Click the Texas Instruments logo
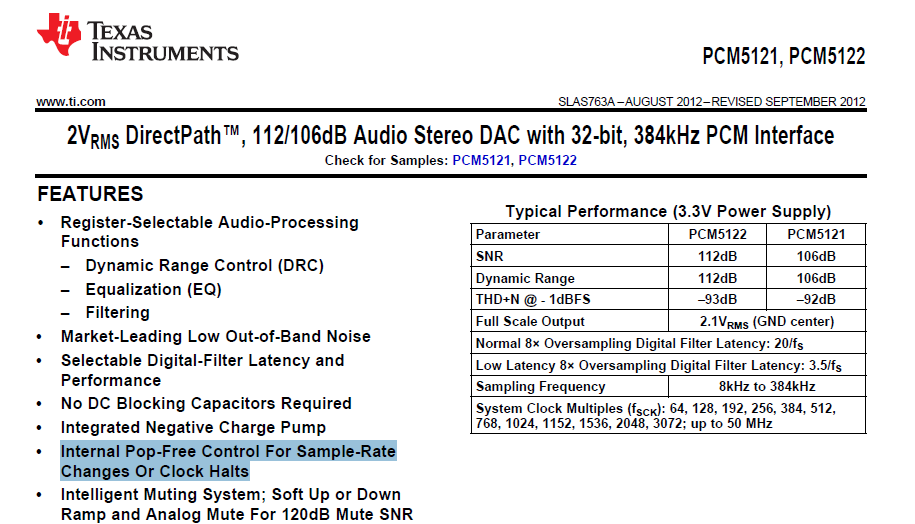The image size is (915, 524). tap(138, 37)
